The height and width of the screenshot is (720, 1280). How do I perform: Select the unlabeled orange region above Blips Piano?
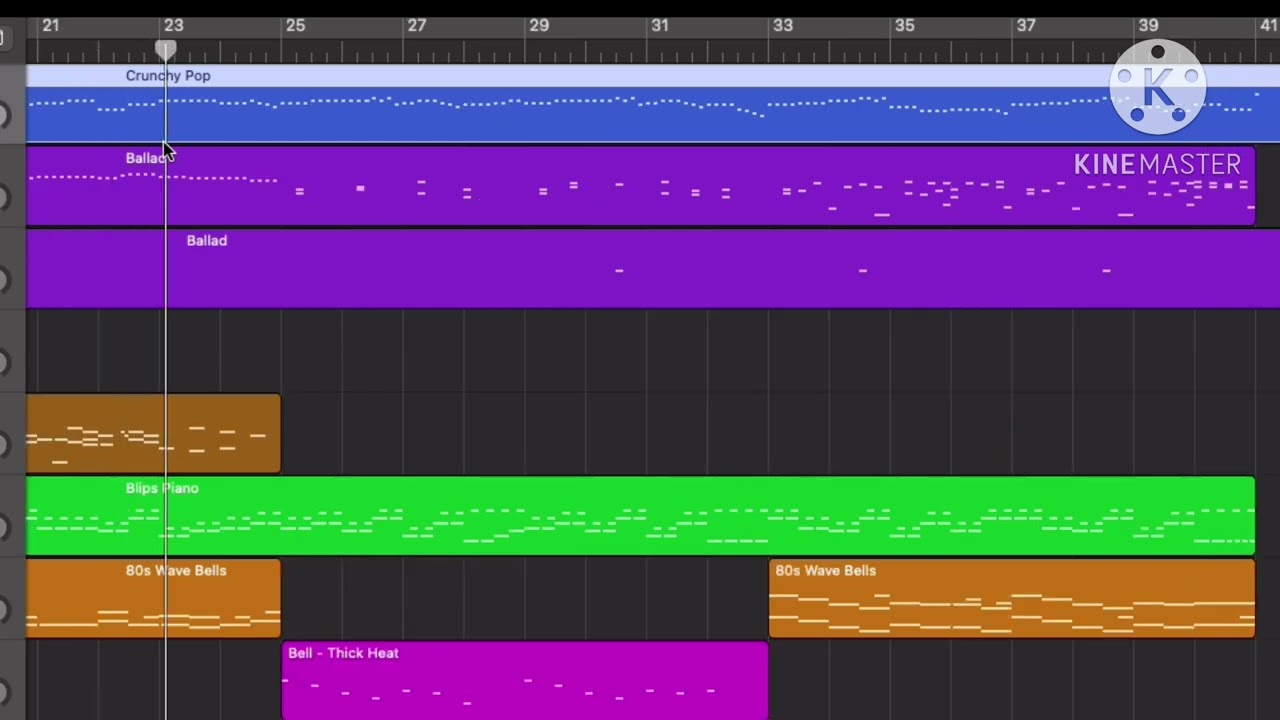(x=153, y=433)
